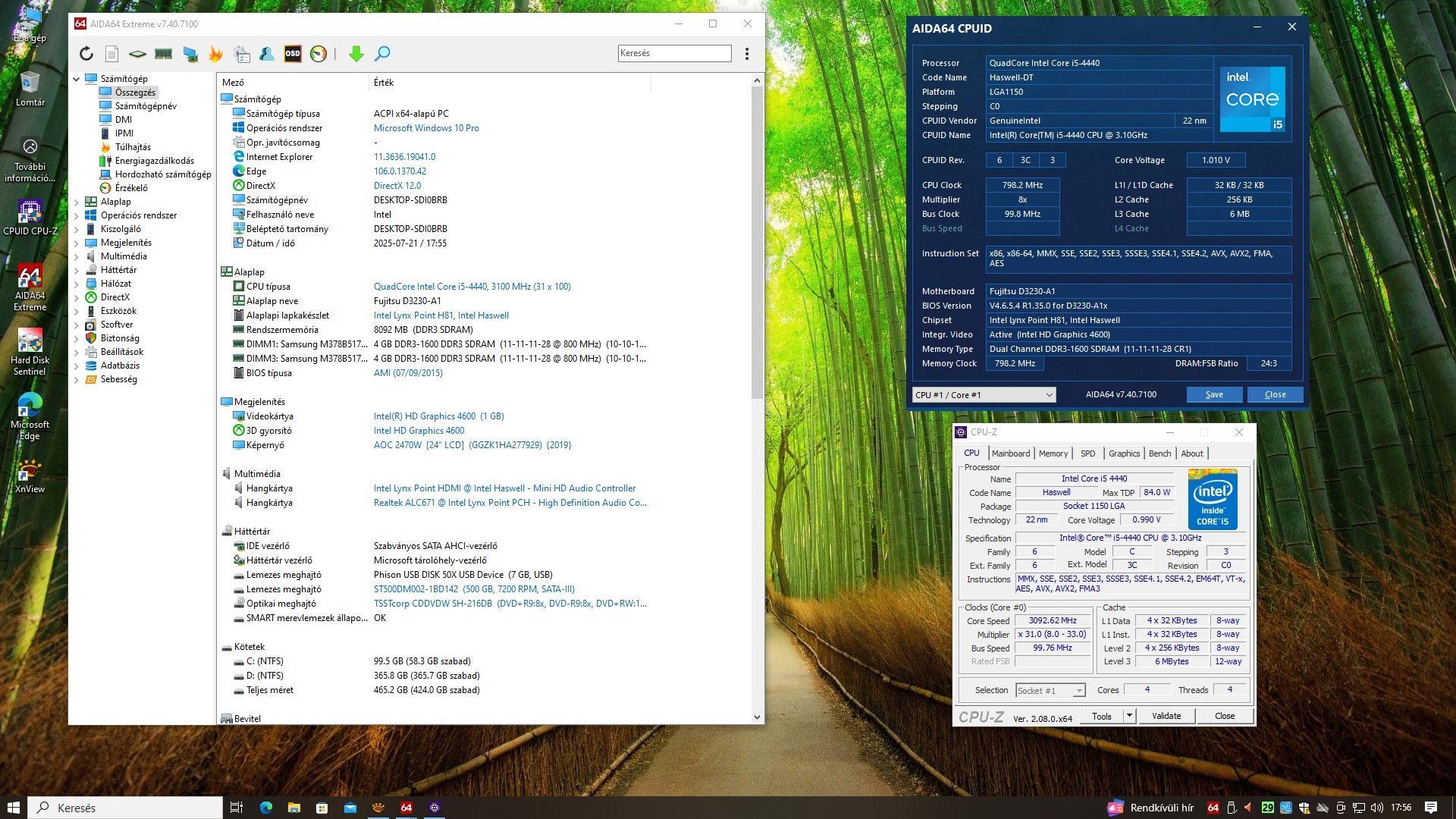Click the memory module toolbar icon
Screen dimensions: 1456x819
[163, 54]
